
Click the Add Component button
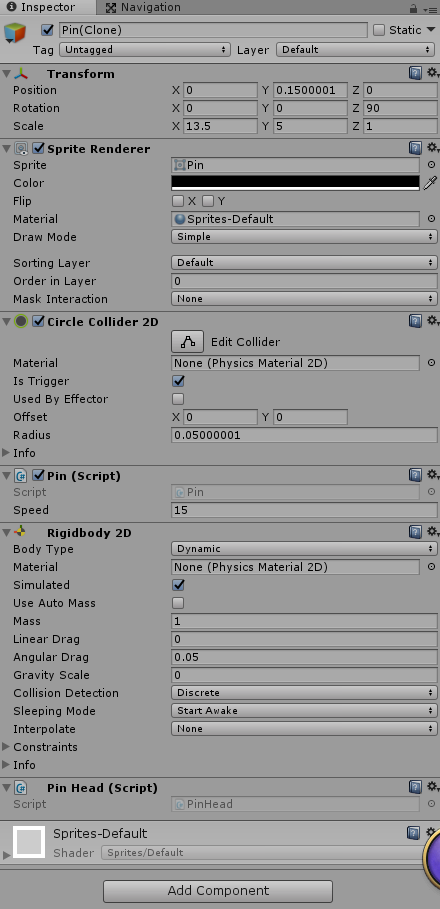[x=218, y=890]
